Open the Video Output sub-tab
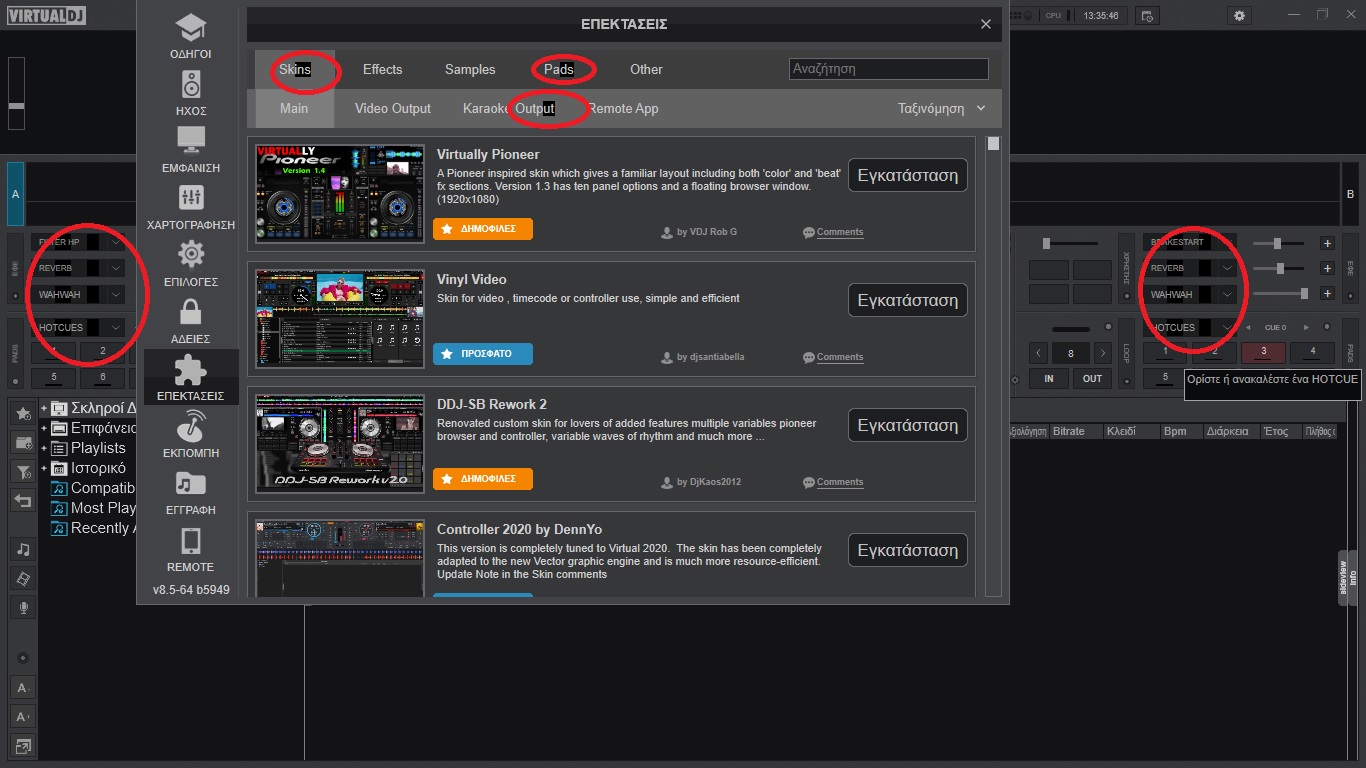 (x=393, y=108)
